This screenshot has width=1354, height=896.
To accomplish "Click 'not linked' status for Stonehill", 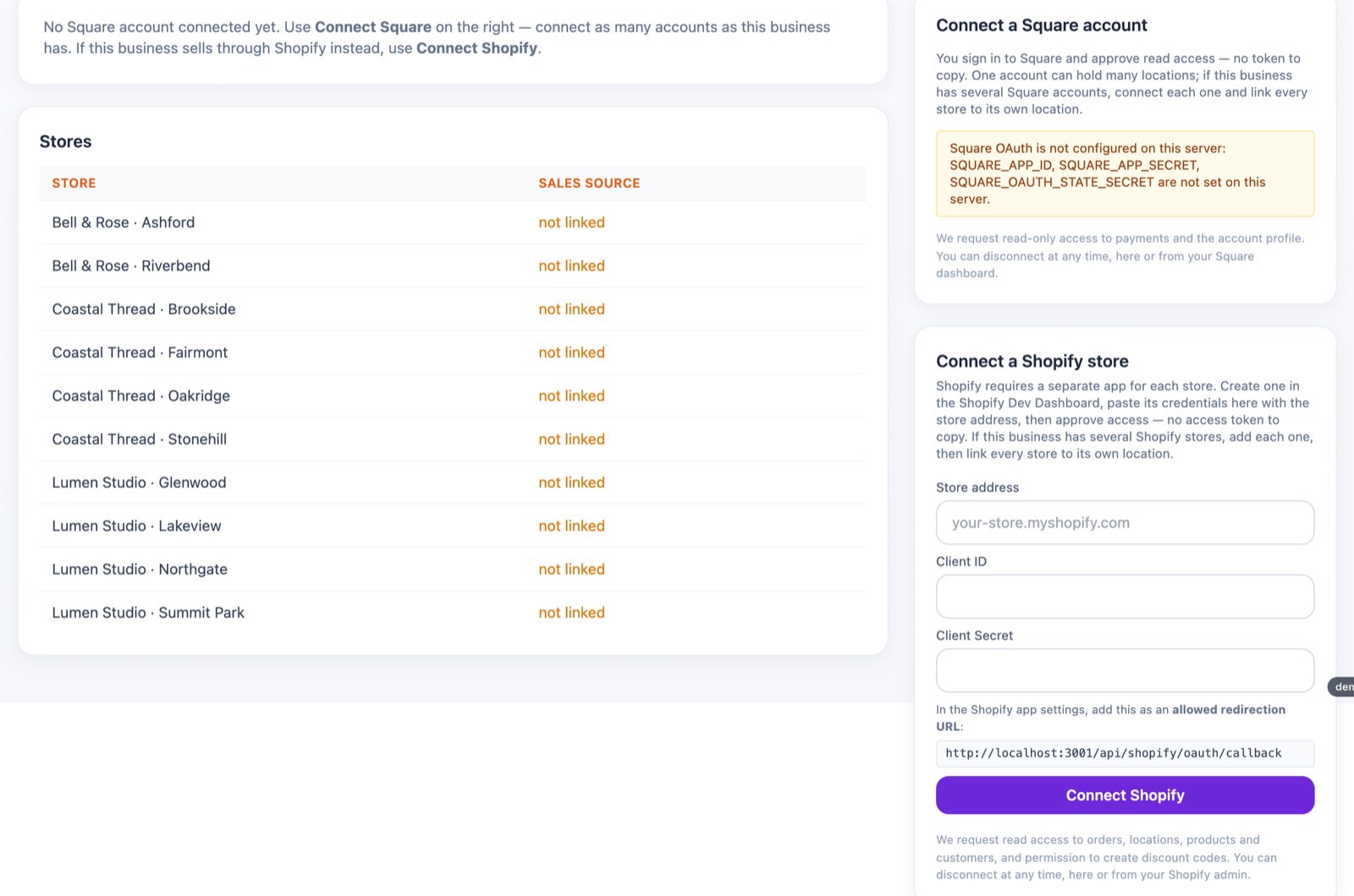I will pyautogui.click(x=571, y=439).
